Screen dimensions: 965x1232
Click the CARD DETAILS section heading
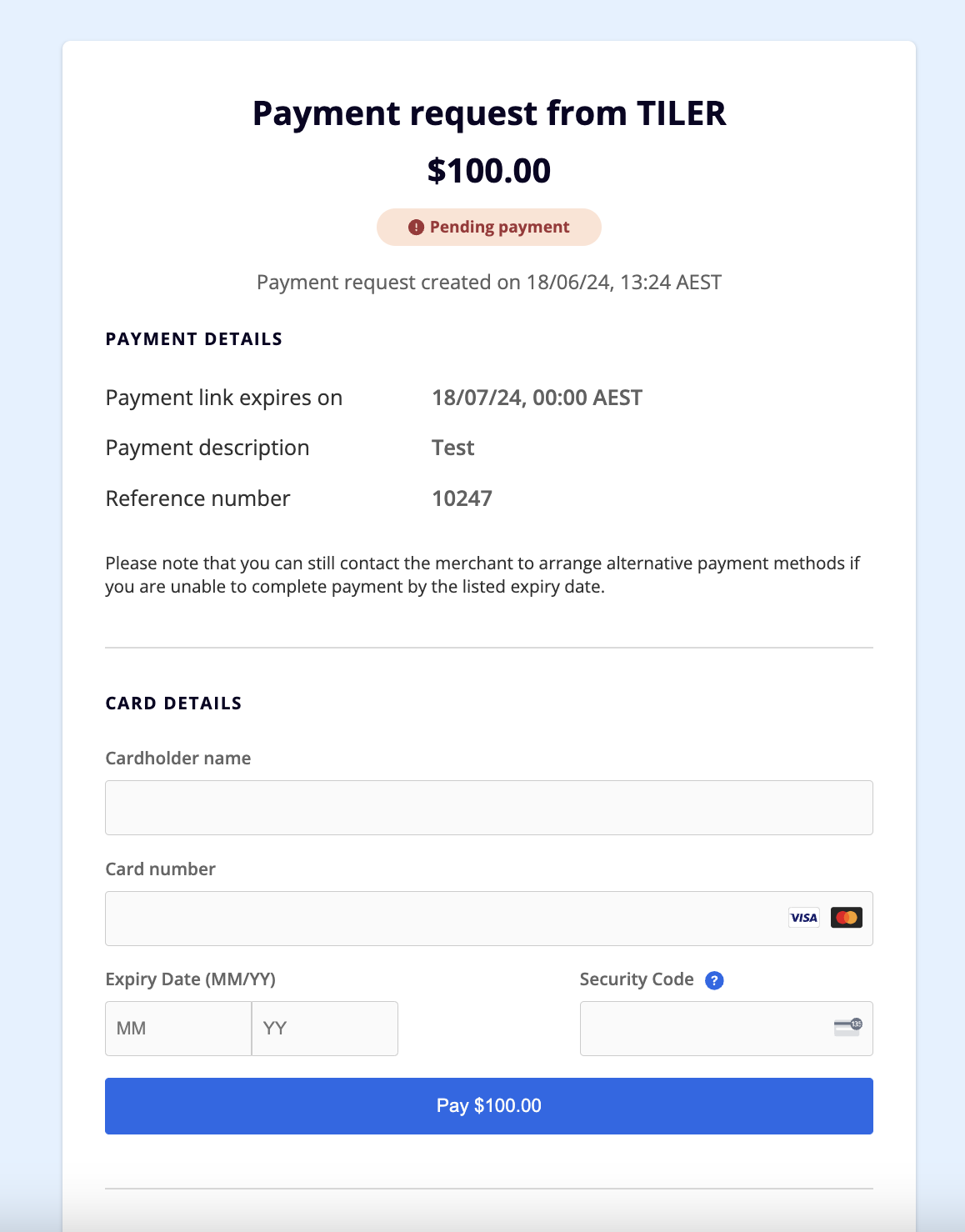click(173, 704)
